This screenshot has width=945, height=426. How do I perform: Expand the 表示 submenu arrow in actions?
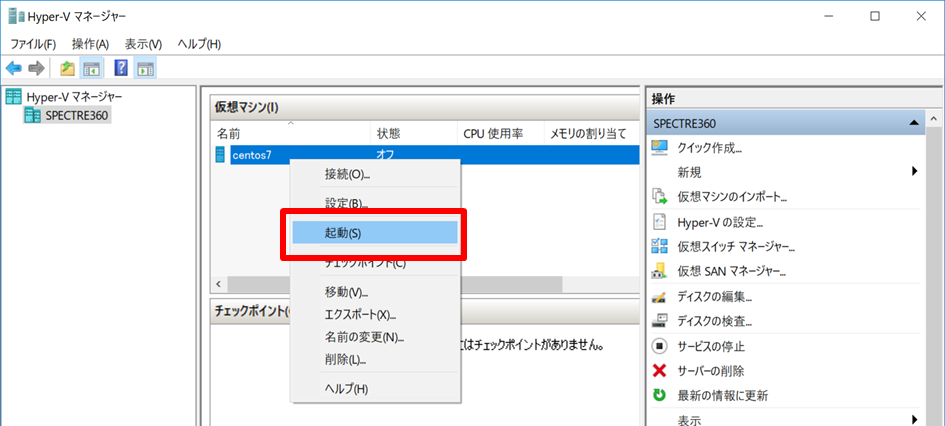(914, 419)
